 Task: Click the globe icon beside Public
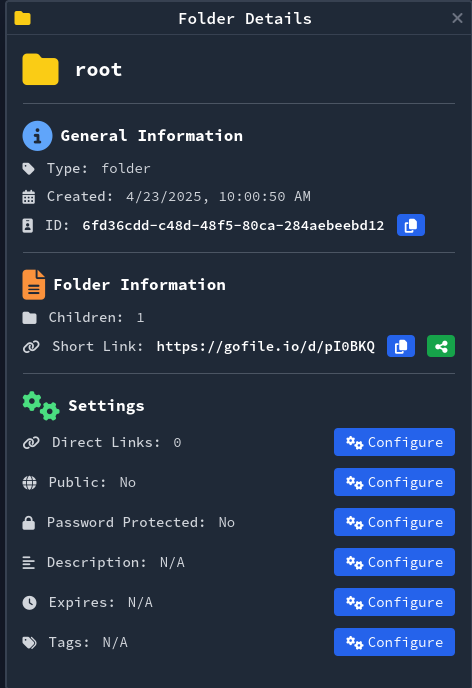pyautogui.click(x=29, y=482)
